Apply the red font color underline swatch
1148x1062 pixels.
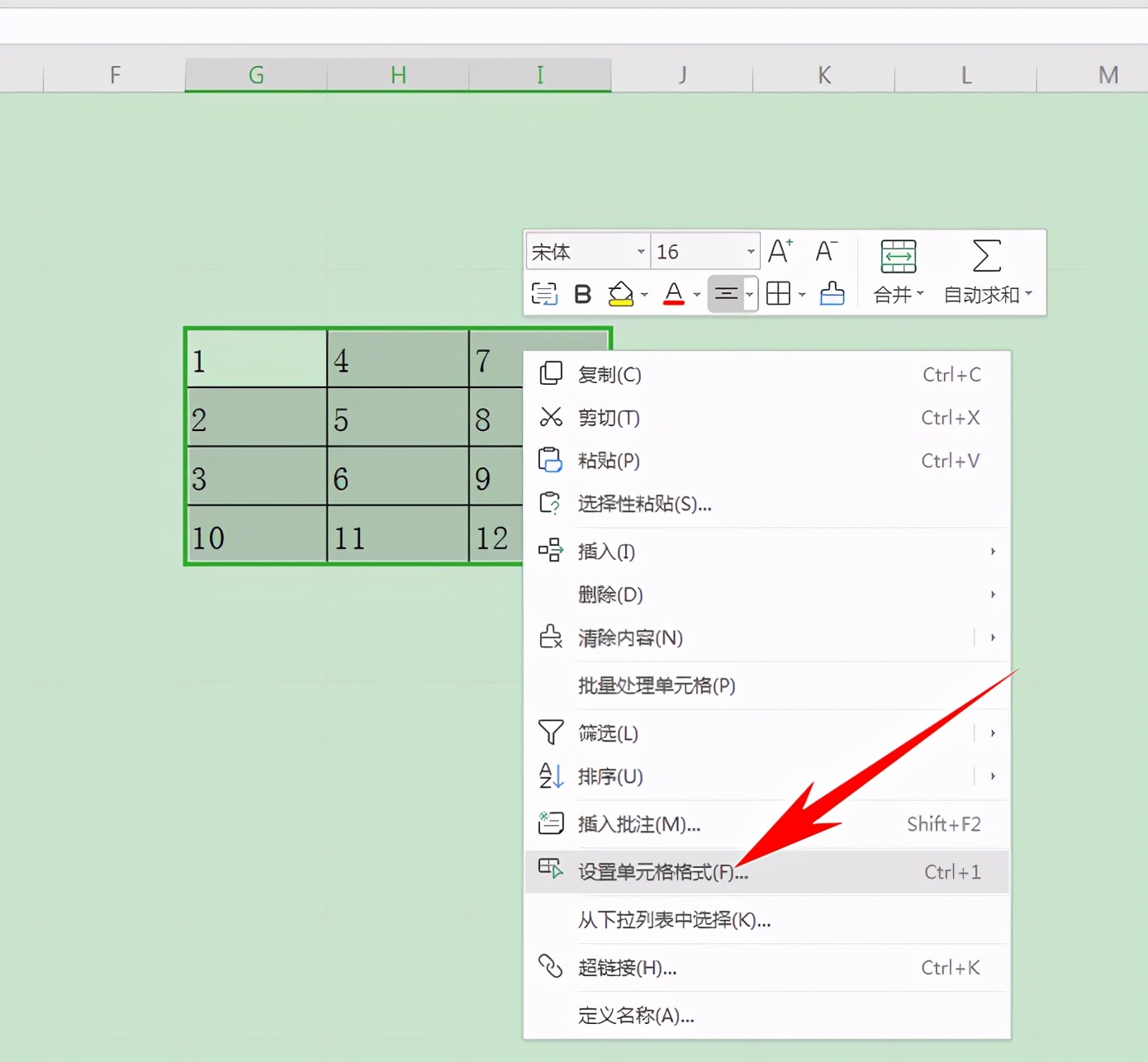tap(674, 294)
